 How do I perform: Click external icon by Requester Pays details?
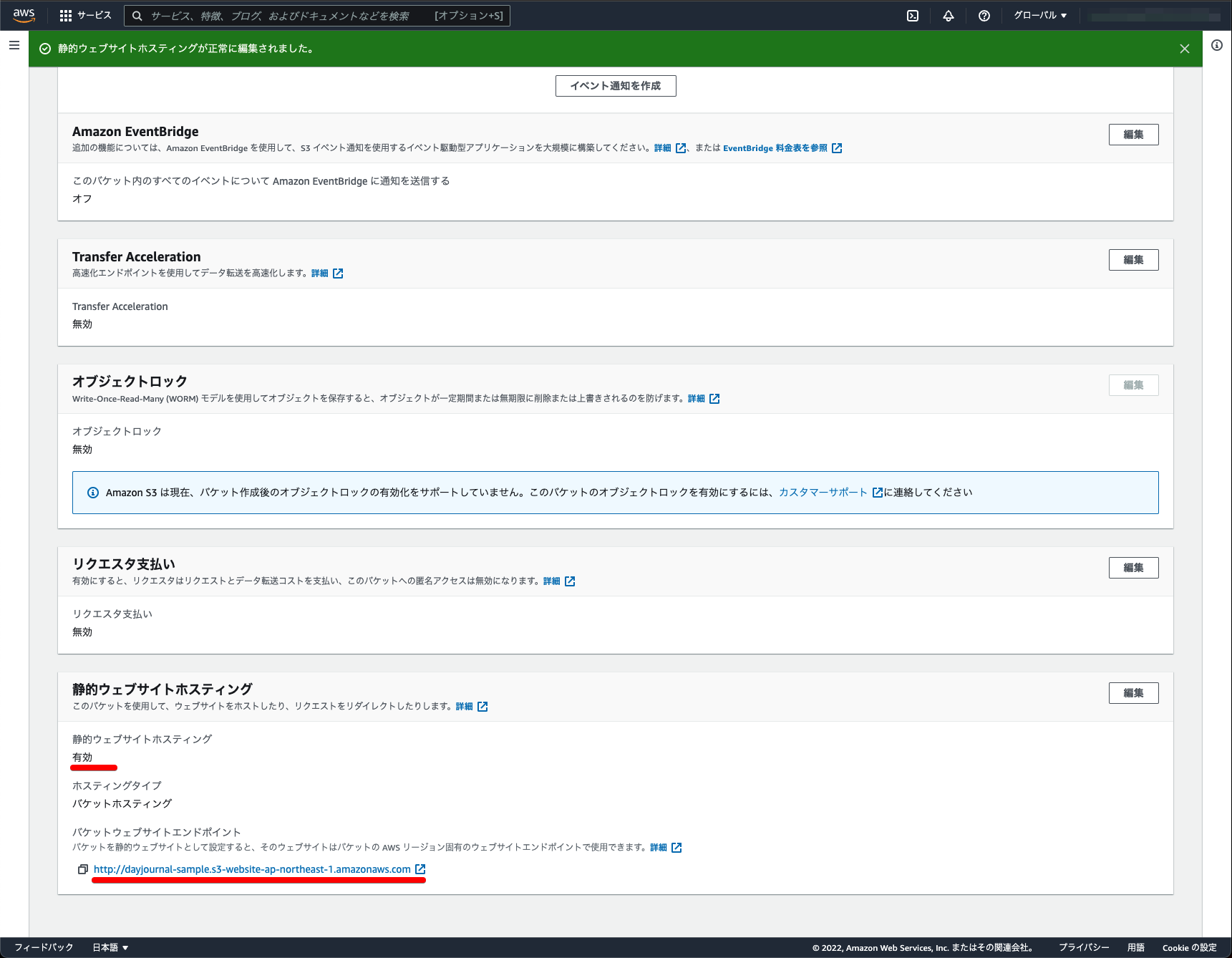click(570, 581)
